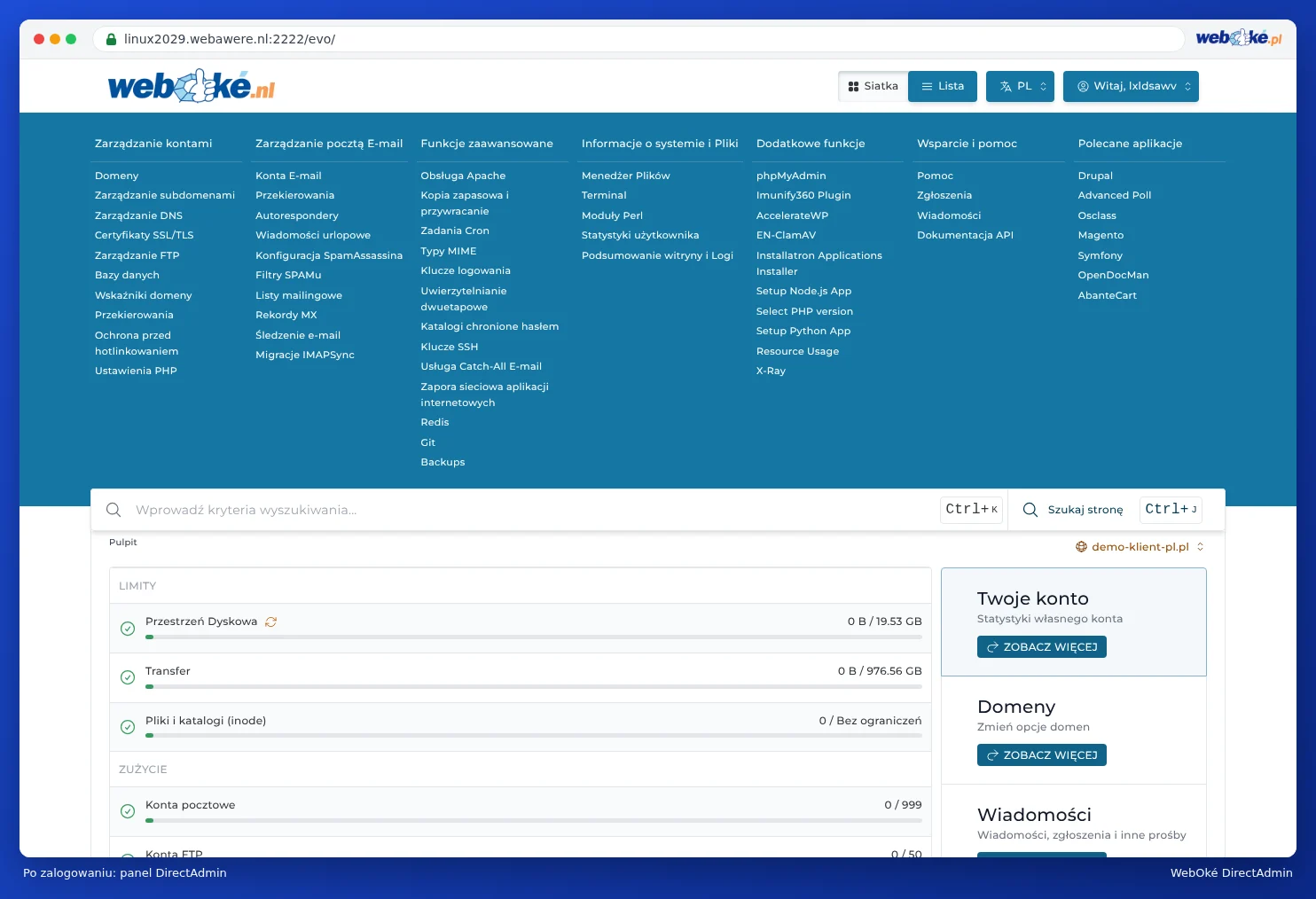Viewport: 1316px width, 899px height.
Task: Click the refresh icon beside Przestrzeń Dyskowa
Action: pyautogui.click(x=271, y=621)
